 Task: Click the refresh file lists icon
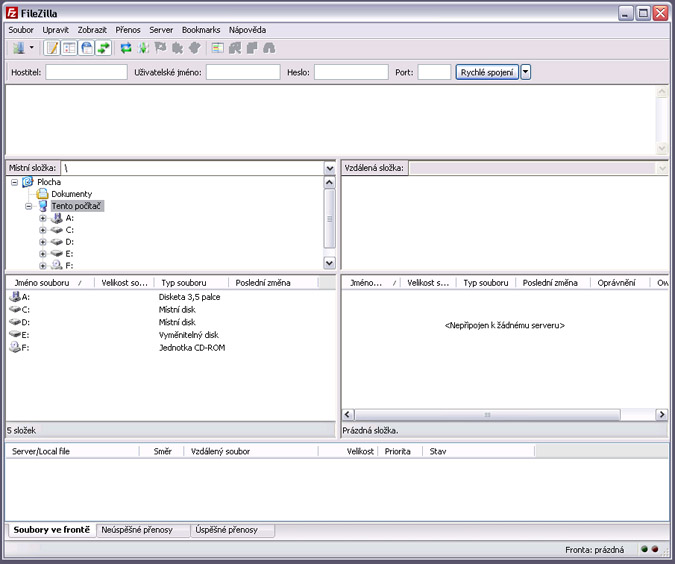click(126, 48)
